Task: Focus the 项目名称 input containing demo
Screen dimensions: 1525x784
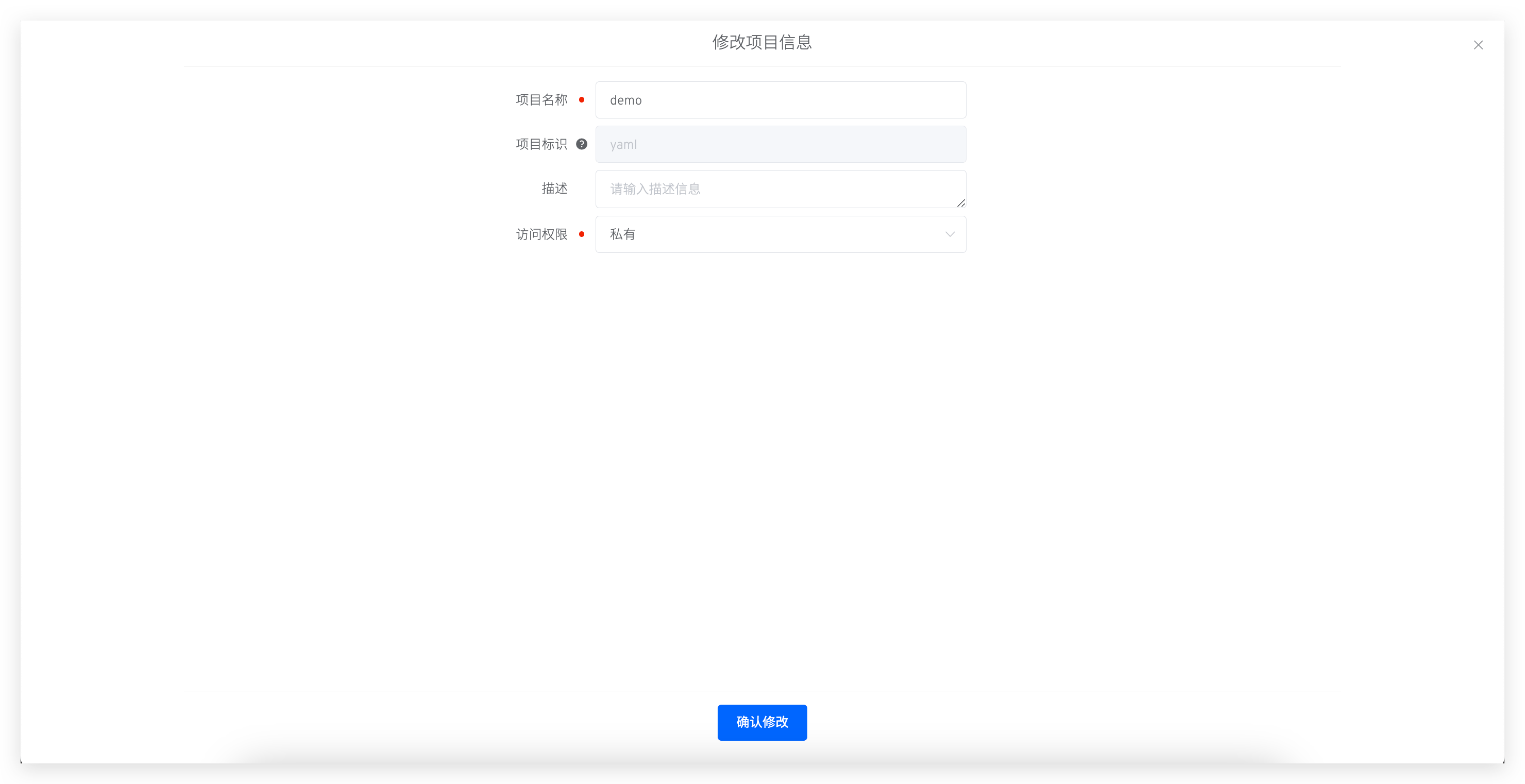Action: (780, 100)
